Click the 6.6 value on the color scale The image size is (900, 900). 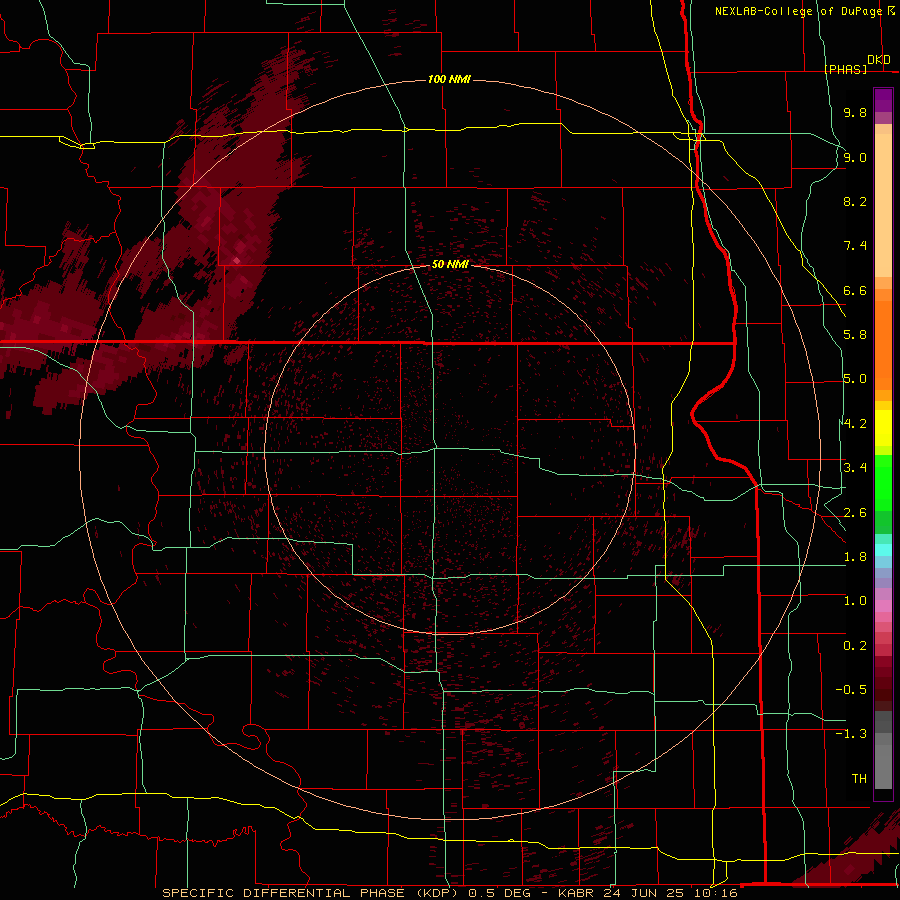pyautogui.click(x=855, y=290)
